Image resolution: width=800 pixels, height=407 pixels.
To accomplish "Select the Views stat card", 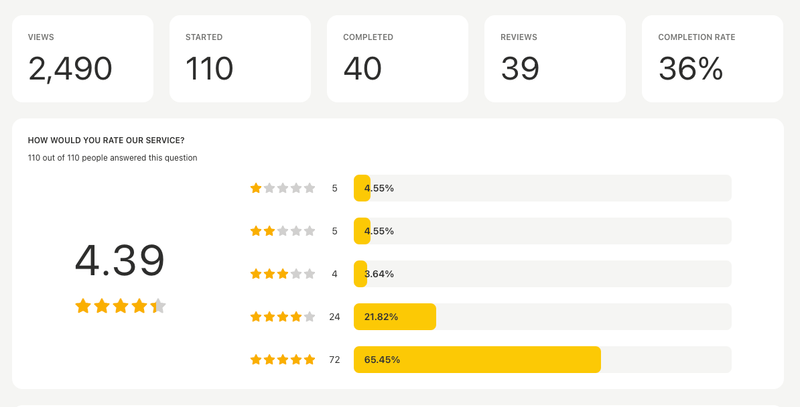I will (x=83, y=58).
